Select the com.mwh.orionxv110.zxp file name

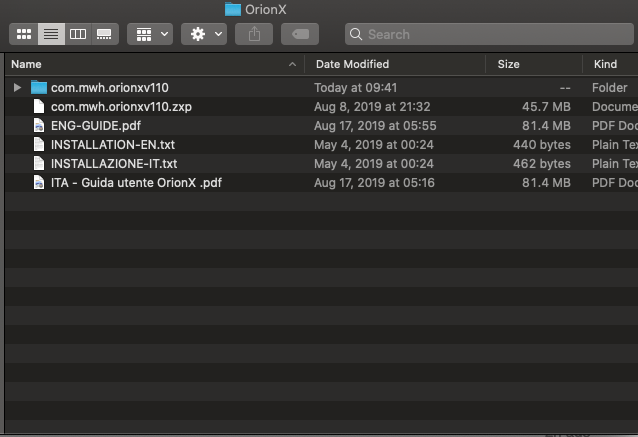[x=121, y=107]
